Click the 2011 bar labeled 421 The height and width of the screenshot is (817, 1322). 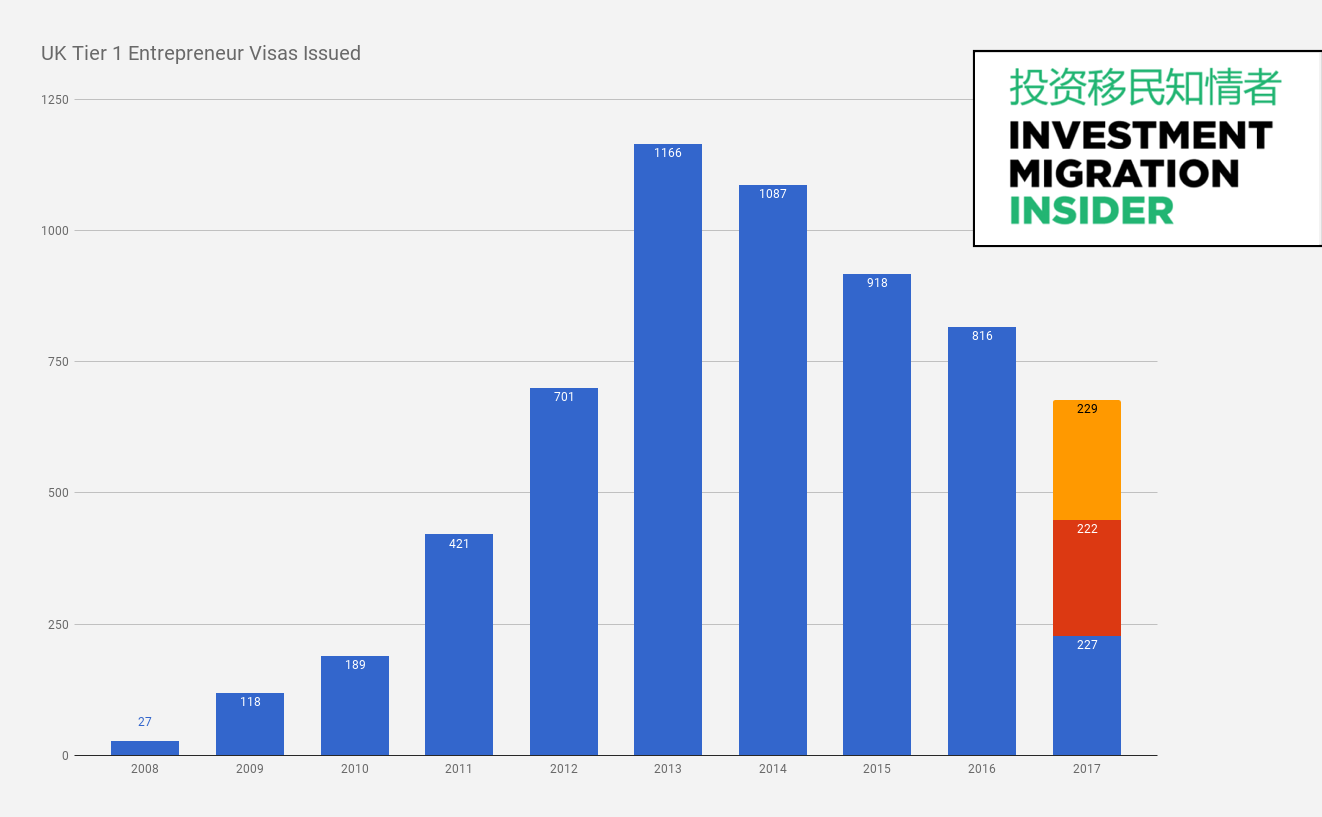tap(459, 645)
